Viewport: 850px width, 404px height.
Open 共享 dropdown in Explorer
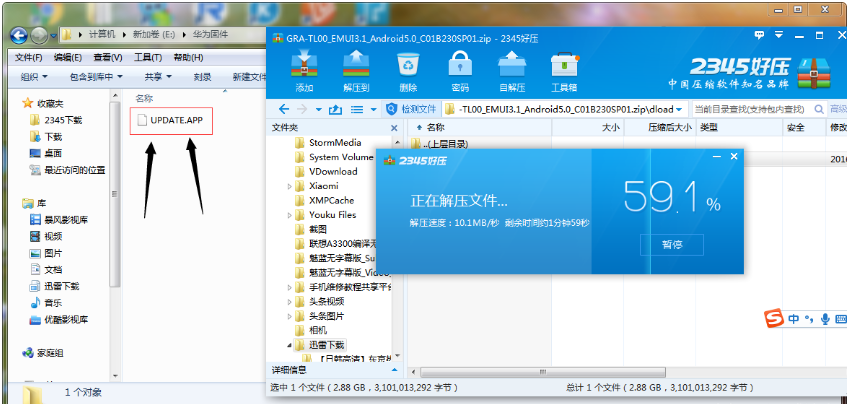click(x=158, y=77)
